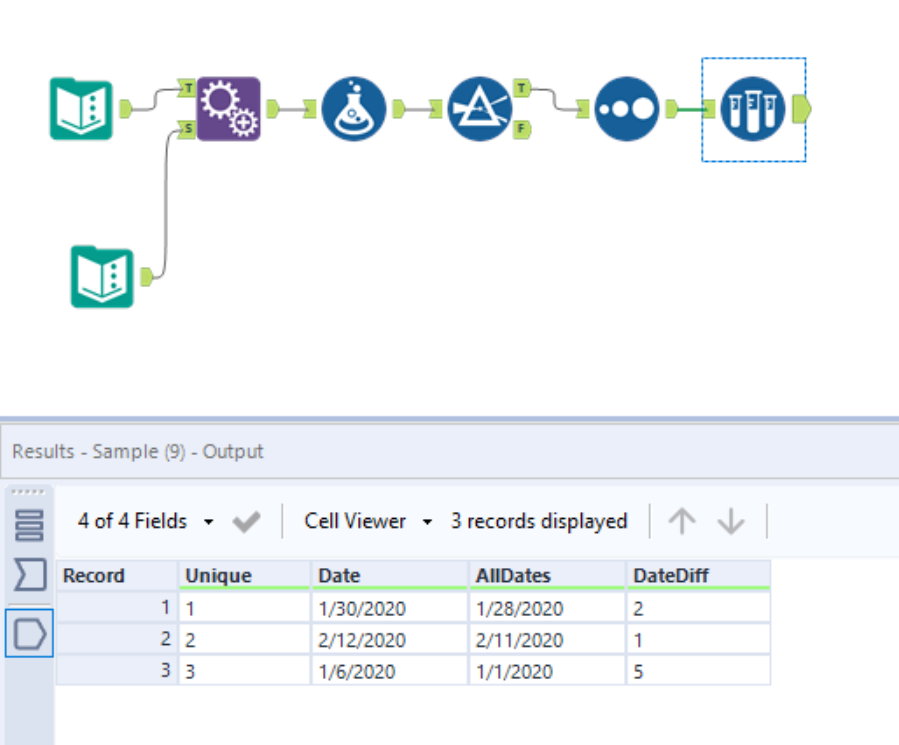The image size is (899, 745).
Task: Click the Sample tool output anchor
Action: coord(801,108)
